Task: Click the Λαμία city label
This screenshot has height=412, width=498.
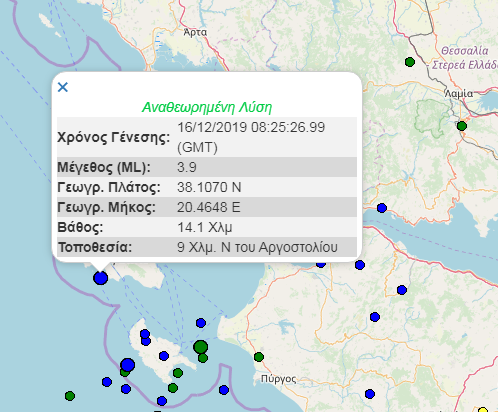Action: pyautogui.click(x=459, y=94)
